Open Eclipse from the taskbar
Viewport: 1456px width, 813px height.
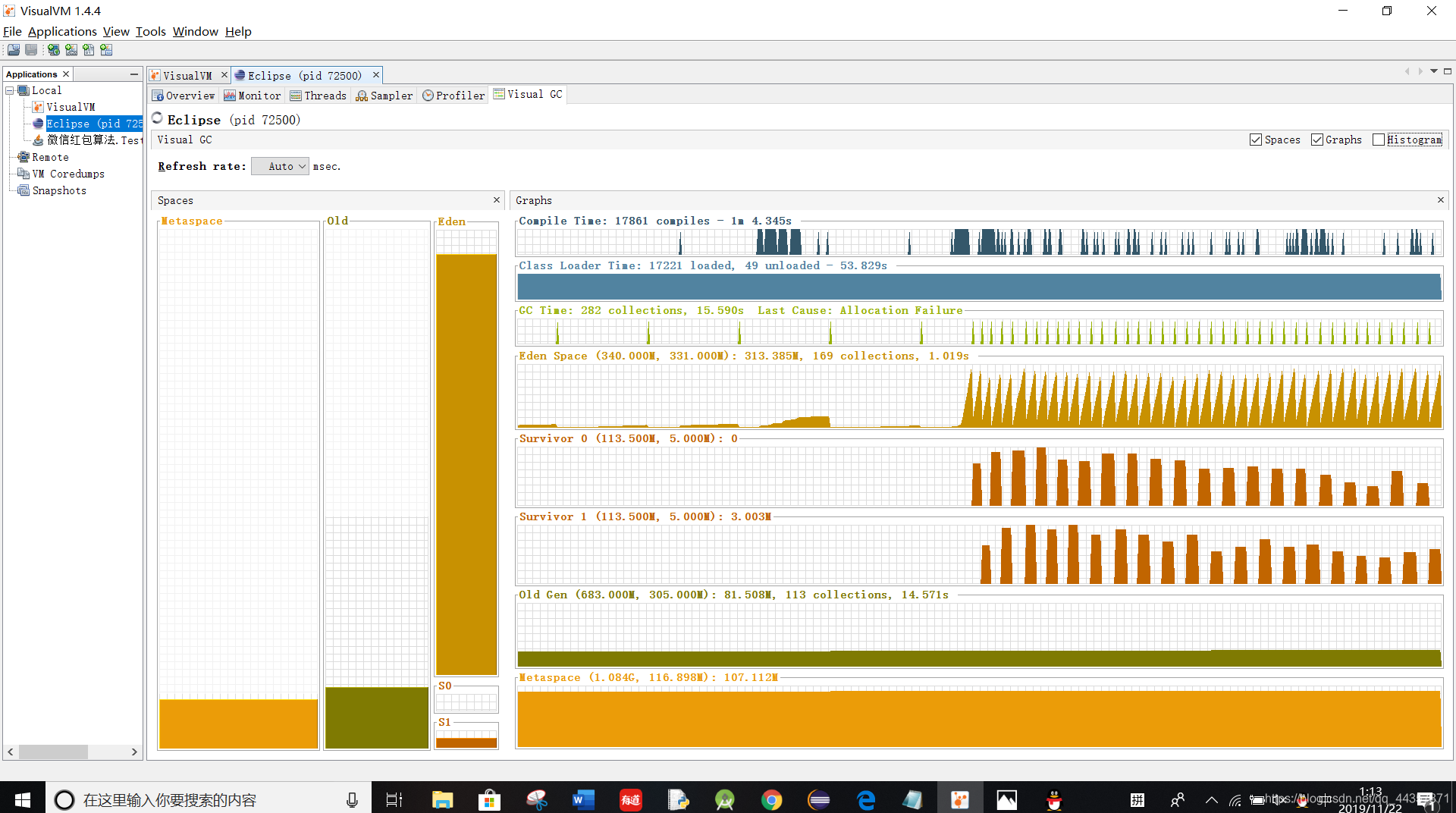(x=818, y=799)
